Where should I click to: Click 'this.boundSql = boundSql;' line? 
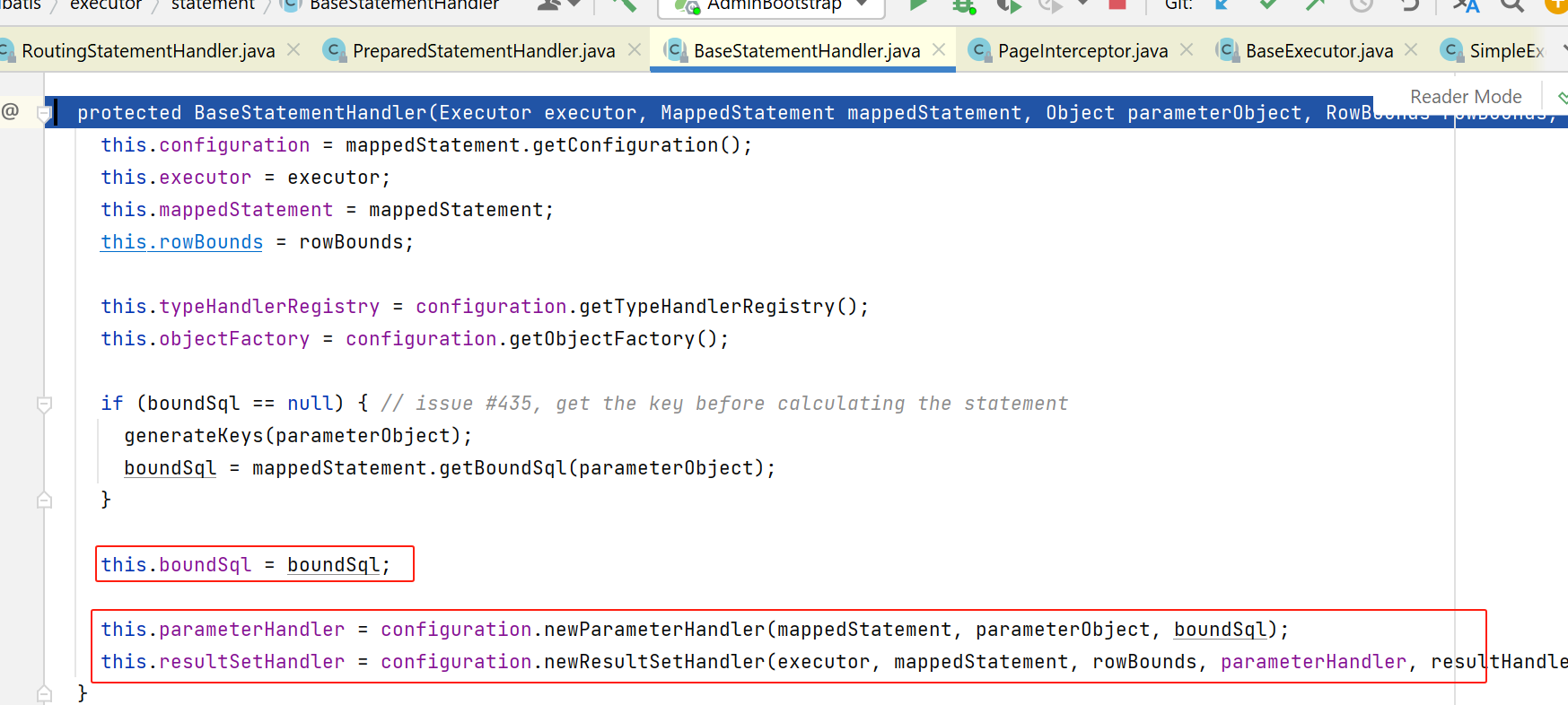click(x=246, y=565)
